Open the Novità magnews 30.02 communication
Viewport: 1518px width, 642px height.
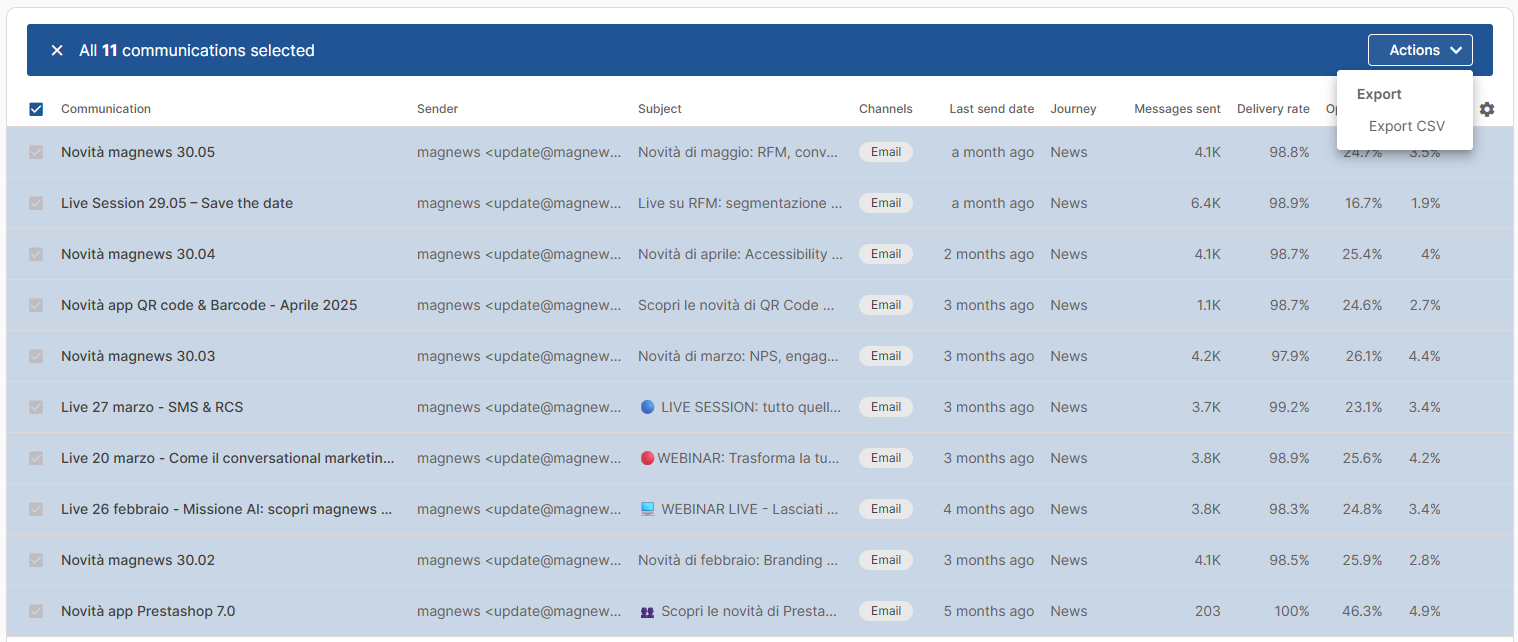coord(138,560)
